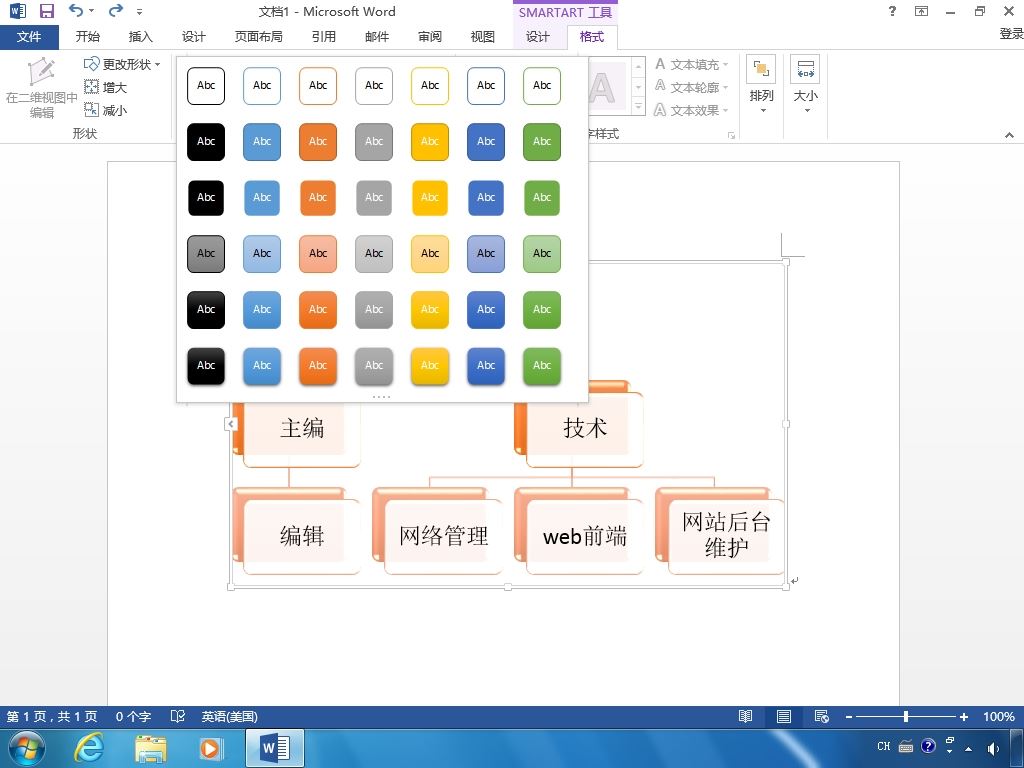Click 更改形状 dropdown
Screen dimensions: 1024x768
coord(122,64)
